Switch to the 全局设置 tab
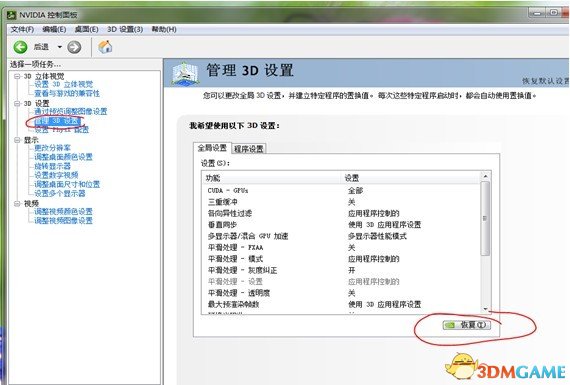The height and width of the screenshot is (385, 570). (x=212, y=148)
